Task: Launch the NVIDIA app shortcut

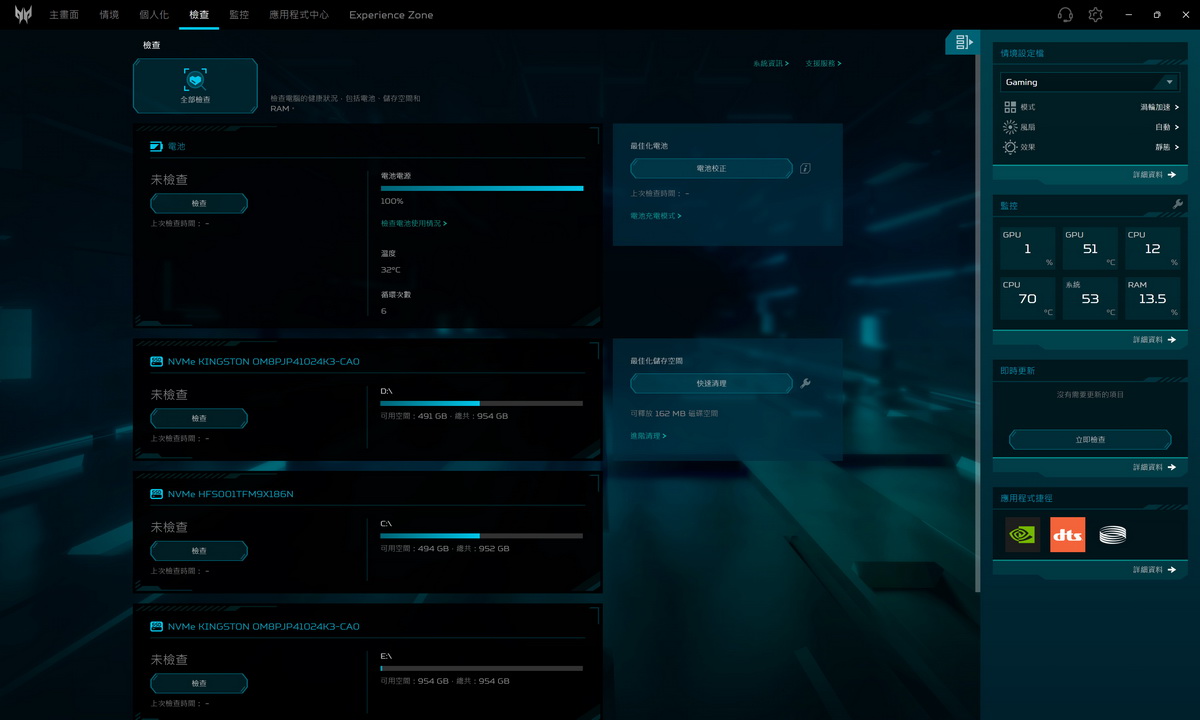Action: [1022, 535]
